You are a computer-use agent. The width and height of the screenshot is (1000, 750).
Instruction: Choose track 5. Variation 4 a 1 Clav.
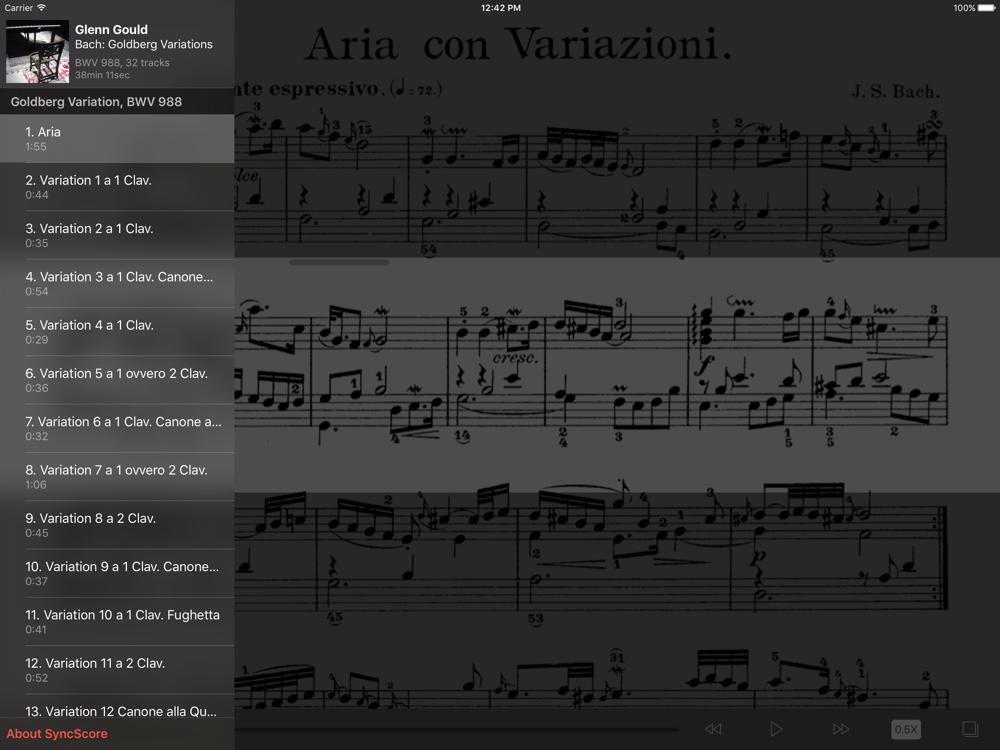click(117, 332)
